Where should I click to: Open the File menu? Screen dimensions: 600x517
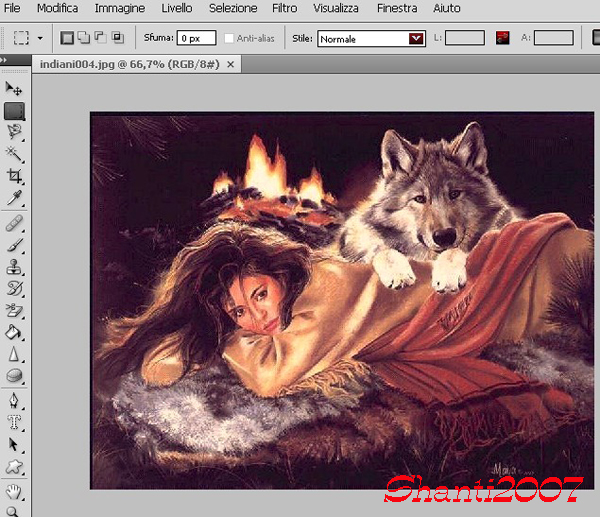point(12,8)
